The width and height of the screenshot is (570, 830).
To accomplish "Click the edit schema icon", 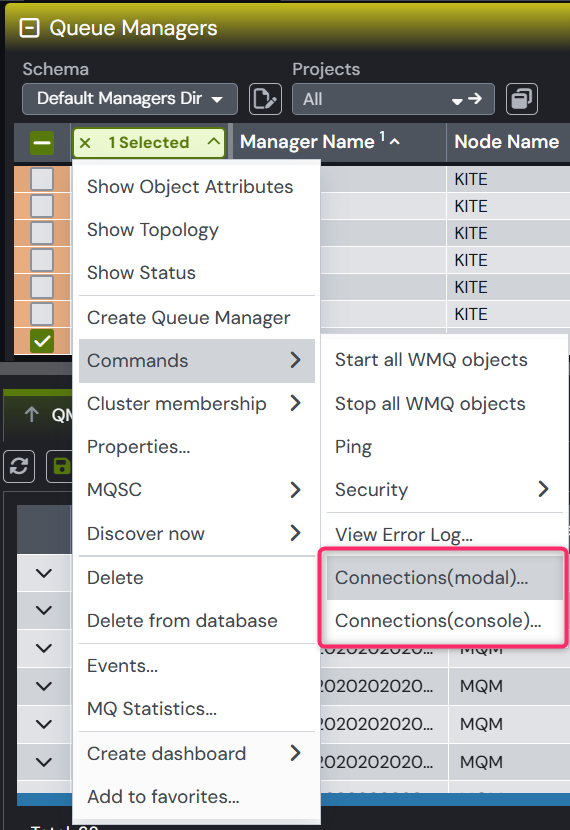I will point(265,99).
